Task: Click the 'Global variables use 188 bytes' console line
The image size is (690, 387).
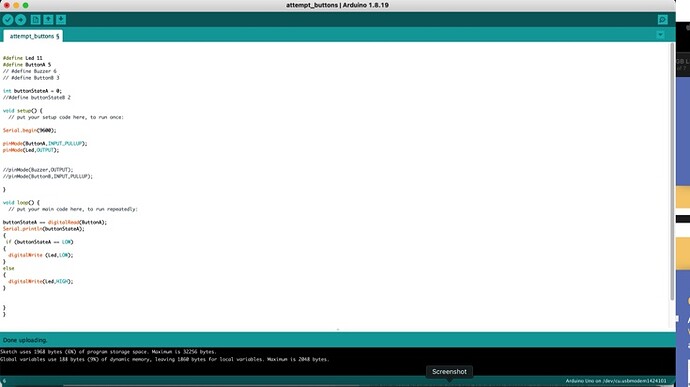Action: pyautogui.click(x=165, y=359)
